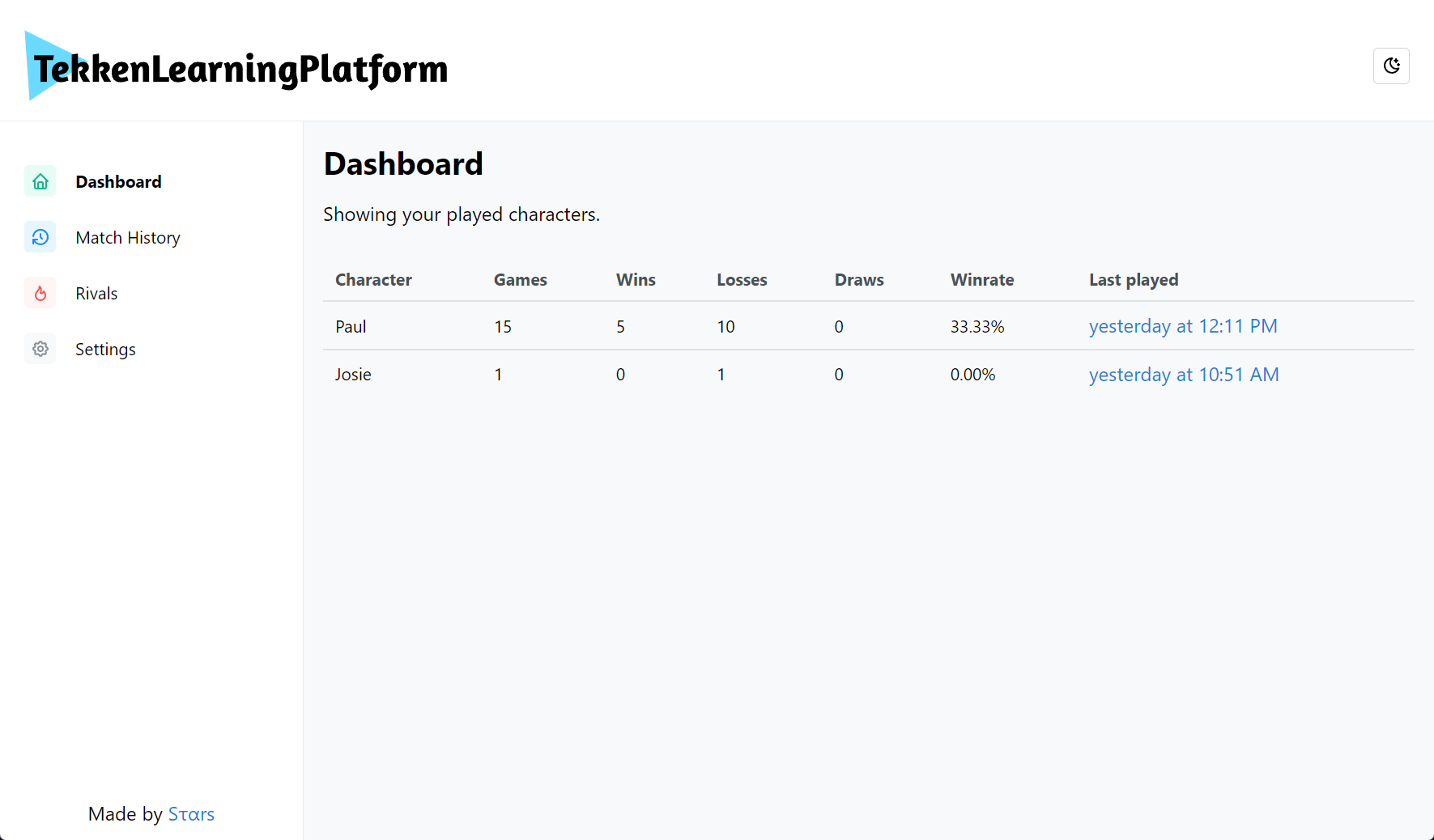Click the Winrate column header
1434x840 pixels.
[x=982, y=280]
